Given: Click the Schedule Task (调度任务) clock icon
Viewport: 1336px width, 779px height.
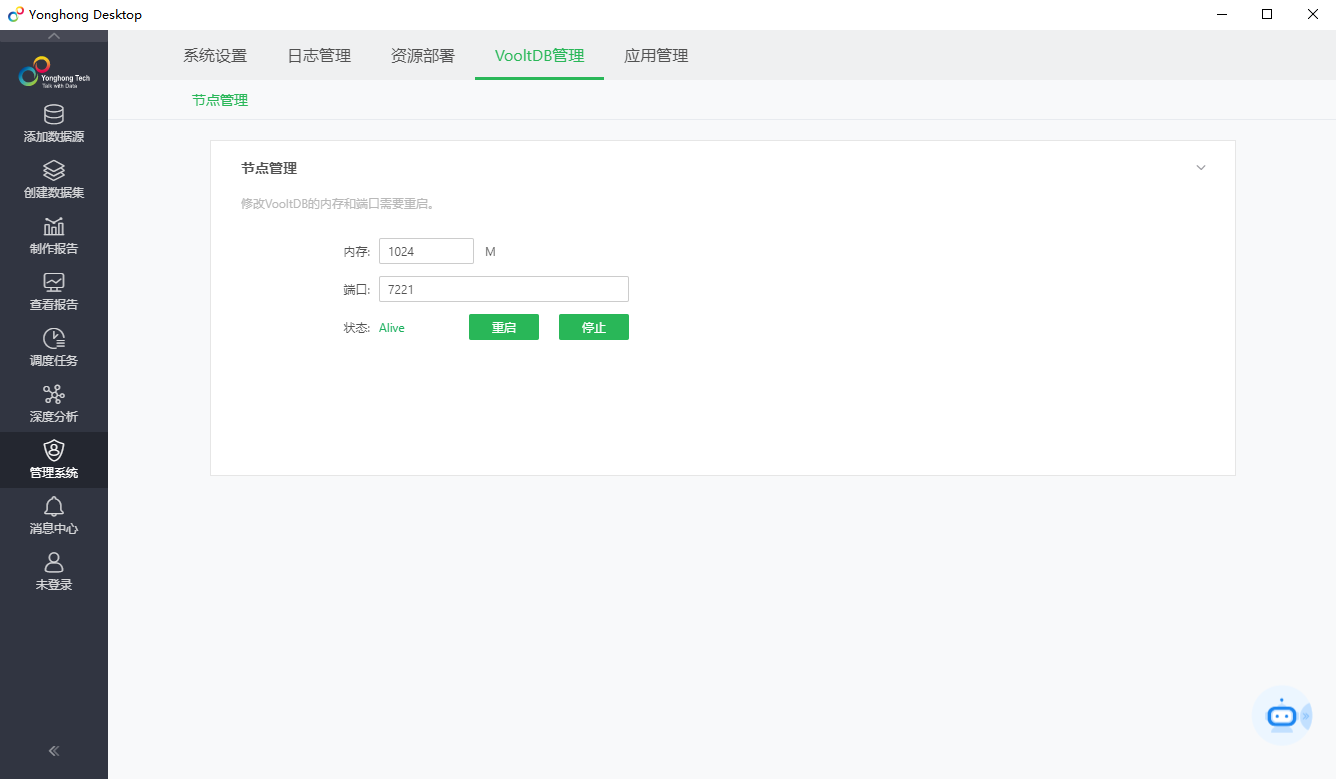Looking at the screenshot, I should coord(54,339).
